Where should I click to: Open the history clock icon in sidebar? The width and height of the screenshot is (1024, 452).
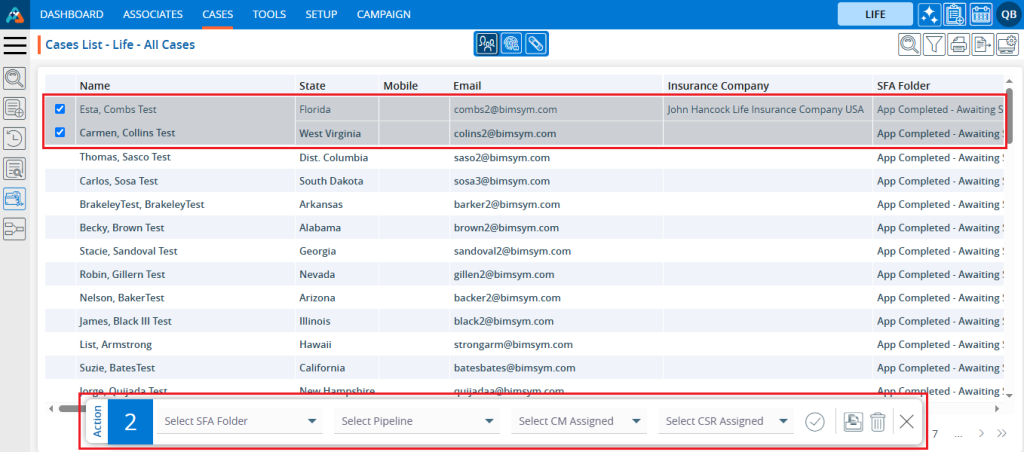pyautogui.click(x=15, y=139)
